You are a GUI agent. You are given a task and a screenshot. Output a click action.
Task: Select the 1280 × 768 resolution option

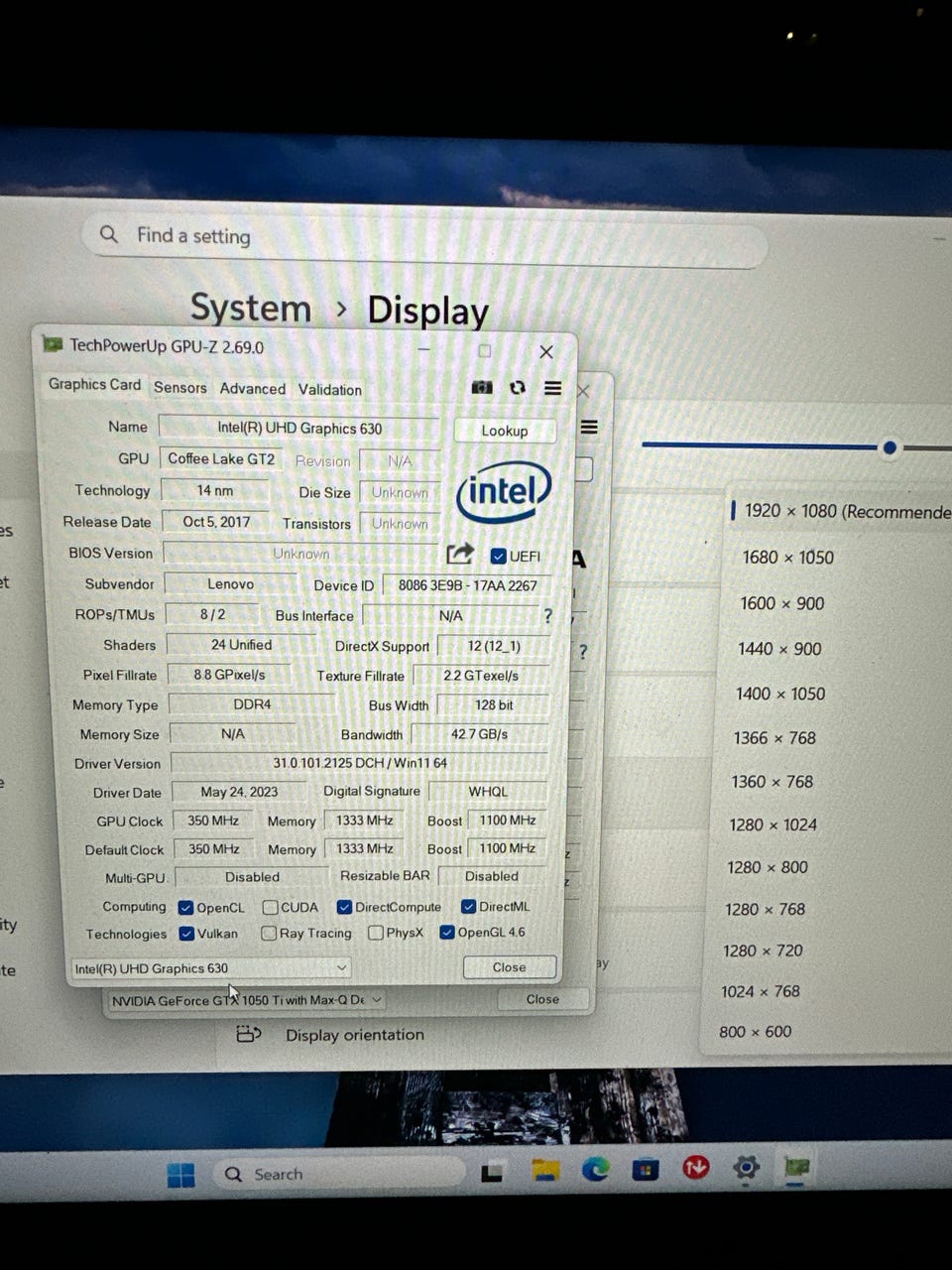(765, 909)
